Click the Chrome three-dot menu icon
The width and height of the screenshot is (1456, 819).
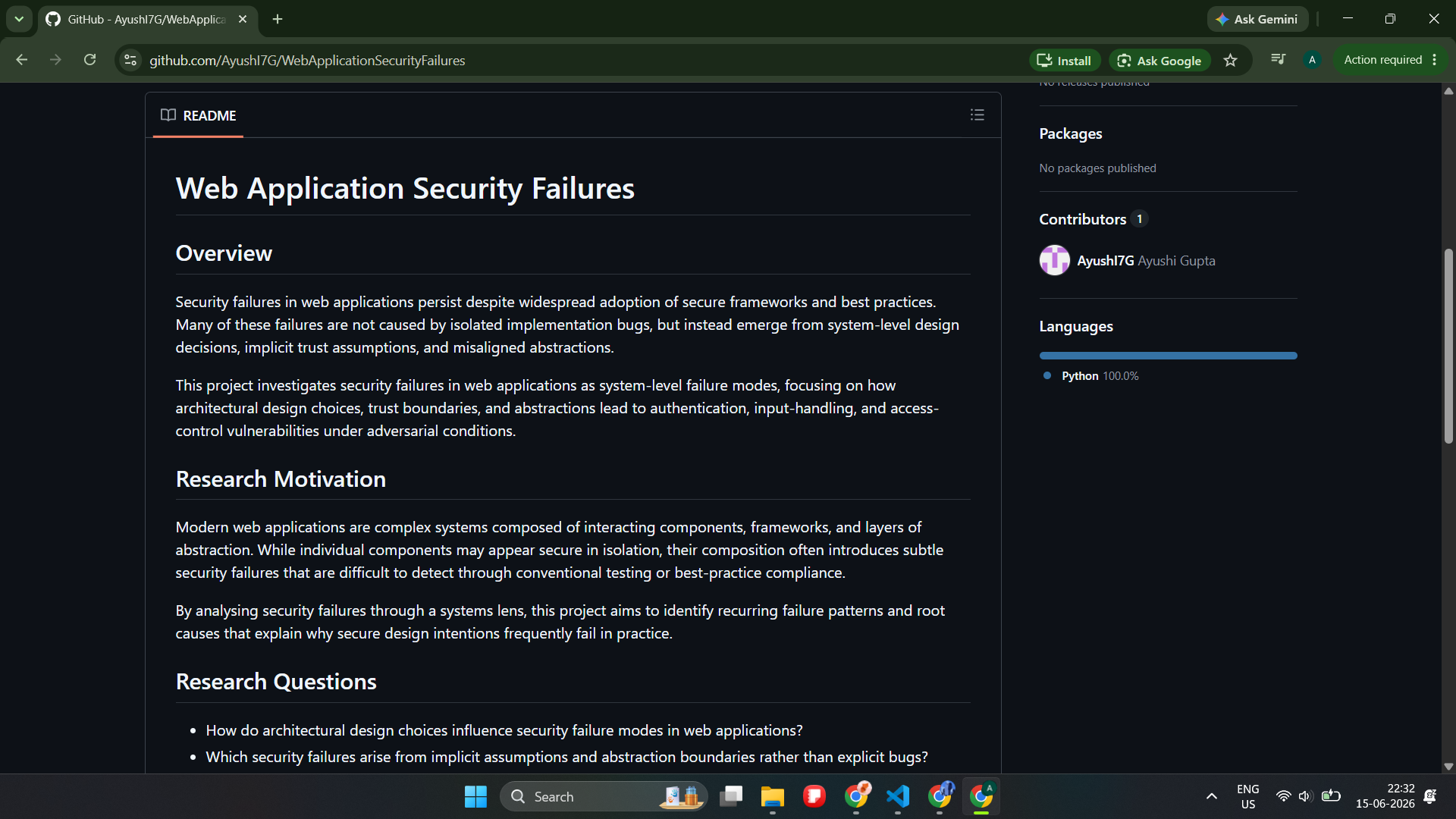pos(1435,60)
